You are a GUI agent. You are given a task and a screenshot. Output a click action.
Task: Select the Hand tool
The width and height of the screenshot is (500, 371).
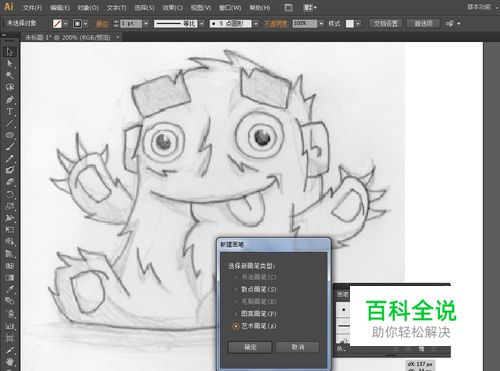tap(10, 361)
